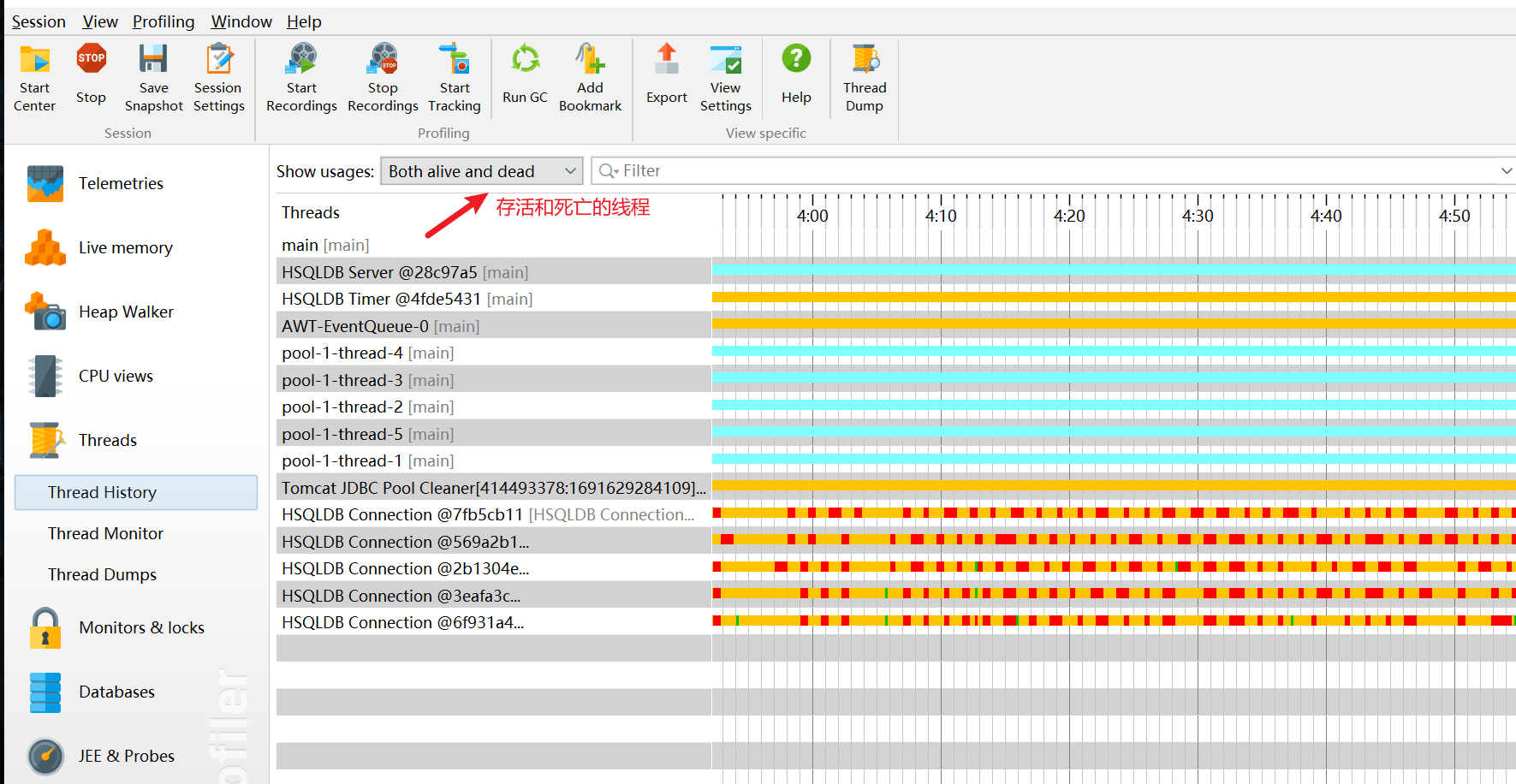Export the current view
Viewport: 1516px width, 784px height.
click(x=666, y=60)
